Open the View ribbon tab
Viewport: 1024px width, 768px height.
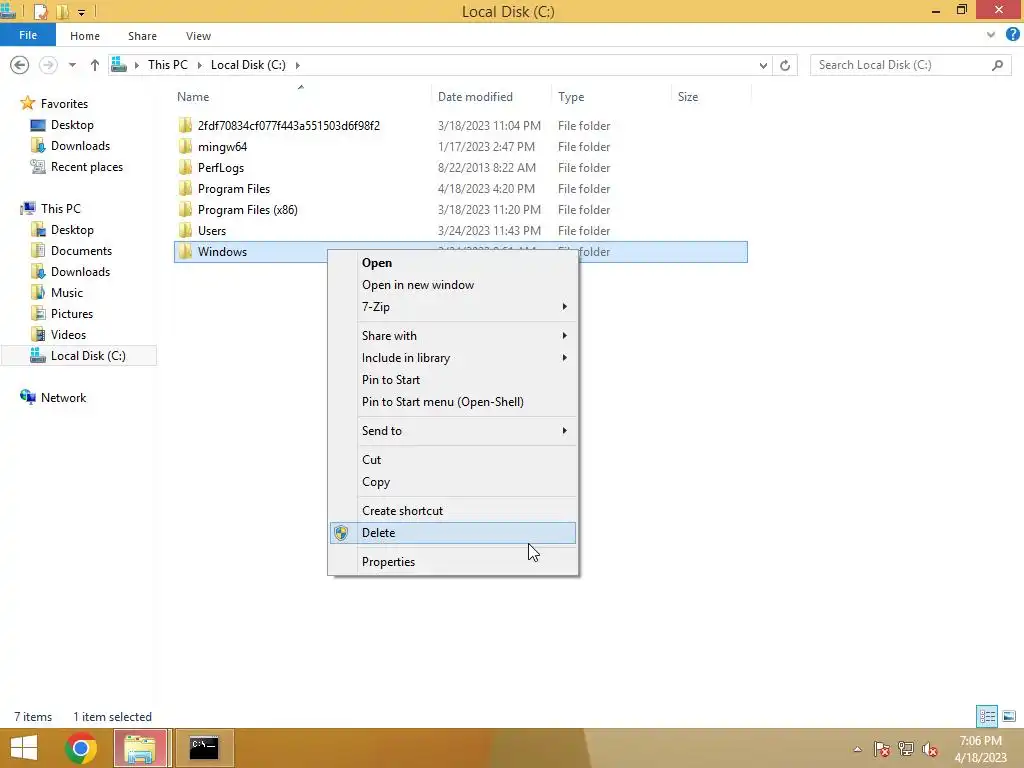(198, 36)
